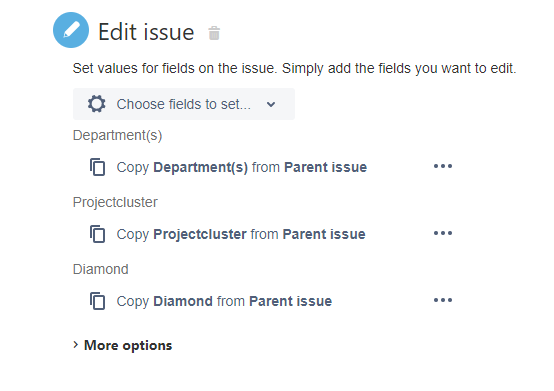Click Copy Projectcluster from Parent issue
Viewport: 554px width, 391px height.
[x=241, y=234]
